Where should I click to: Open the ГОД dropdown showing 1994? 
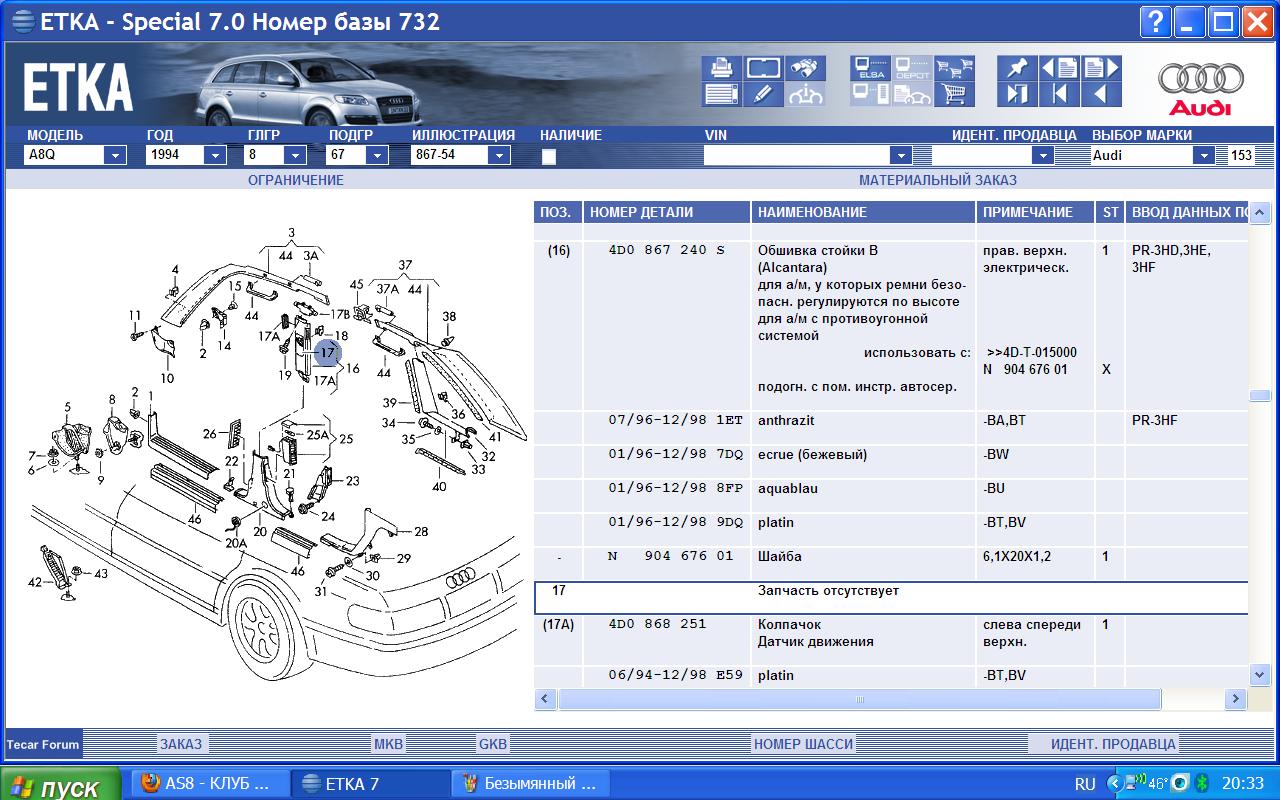[x=214, y=155]
